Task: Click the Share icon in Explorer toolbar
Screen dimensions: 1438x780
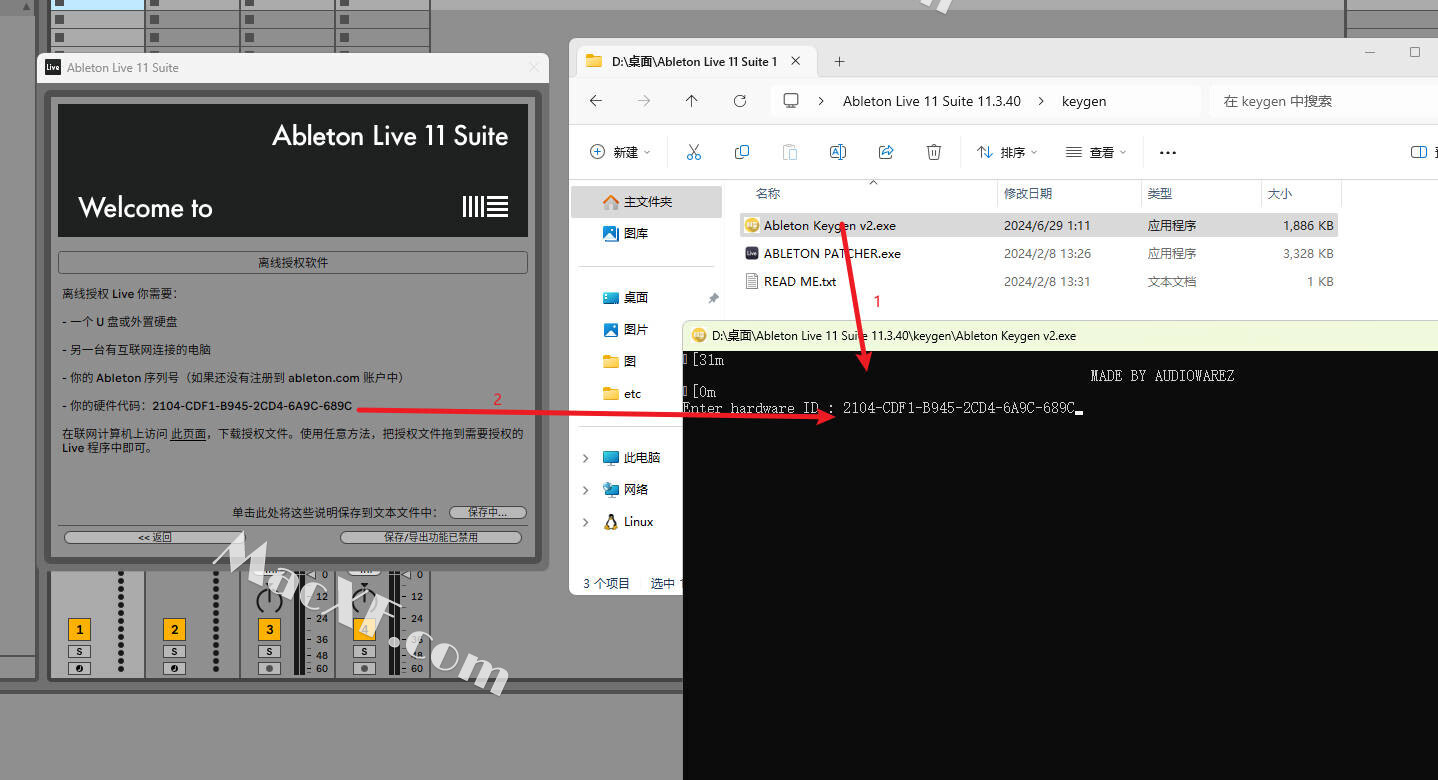Action: tap(885, 152)
